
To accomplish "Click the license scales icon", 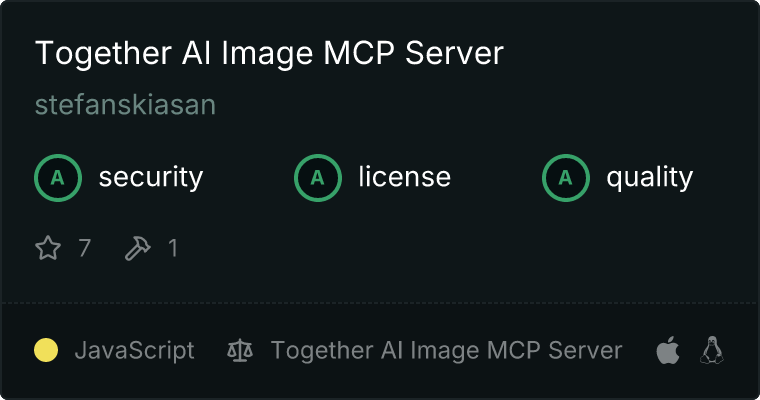I will pos(240,351).
